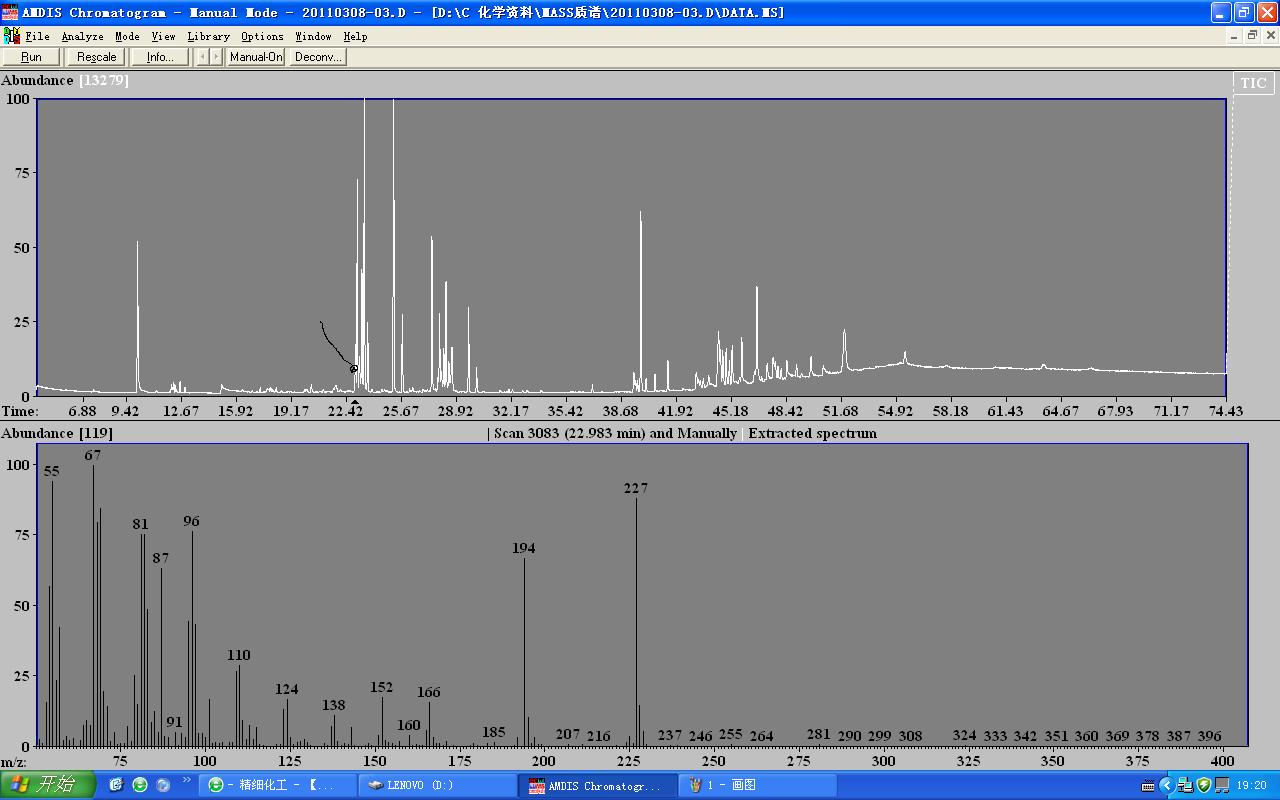The height and width of the screenshot is (800, 1280).
Task: Click the monitor tray icon beside the clock
Action: 1222,786
